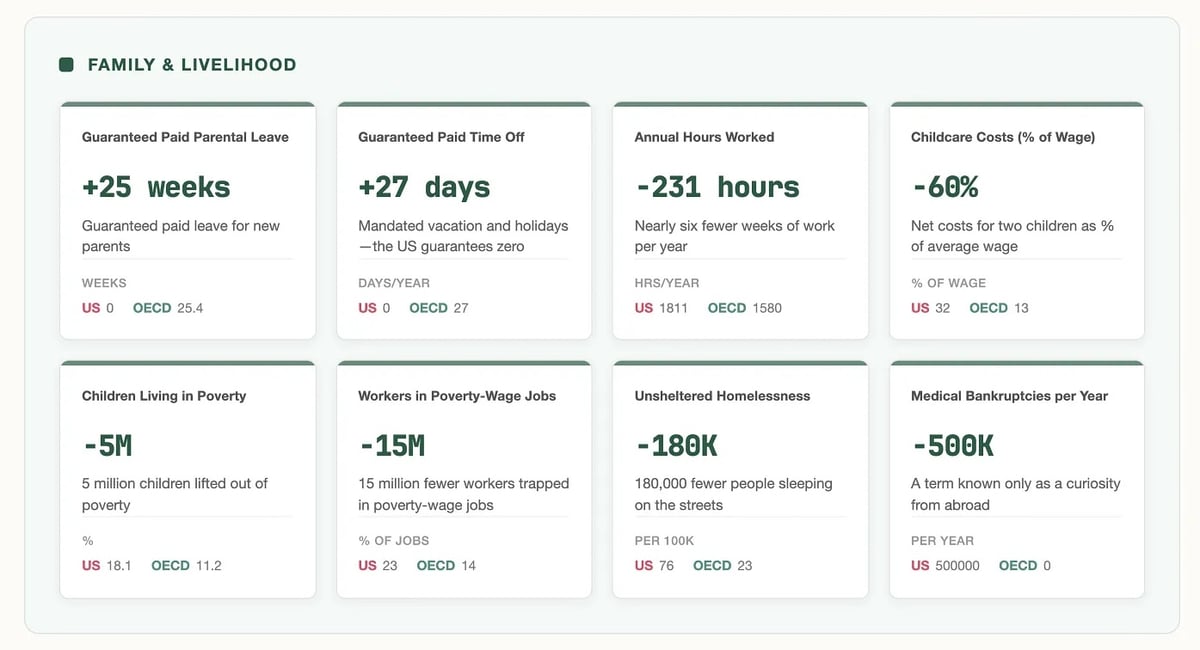Click the Annual Hours Worked card title

coord(704,137)
